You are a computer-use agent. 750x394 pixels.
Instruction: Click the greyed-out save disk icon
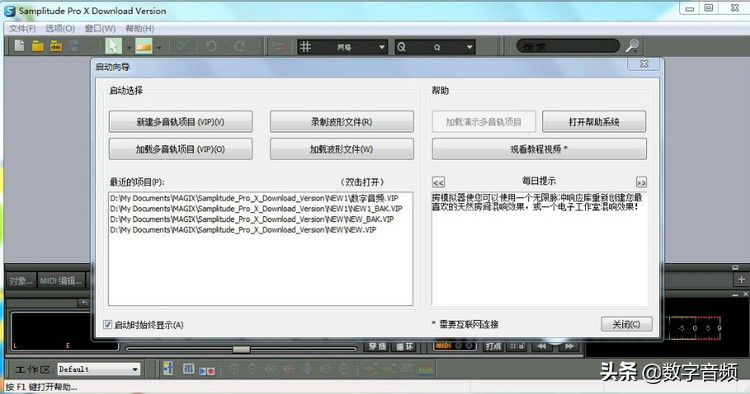pyautogui.click(x=74, y=46)
